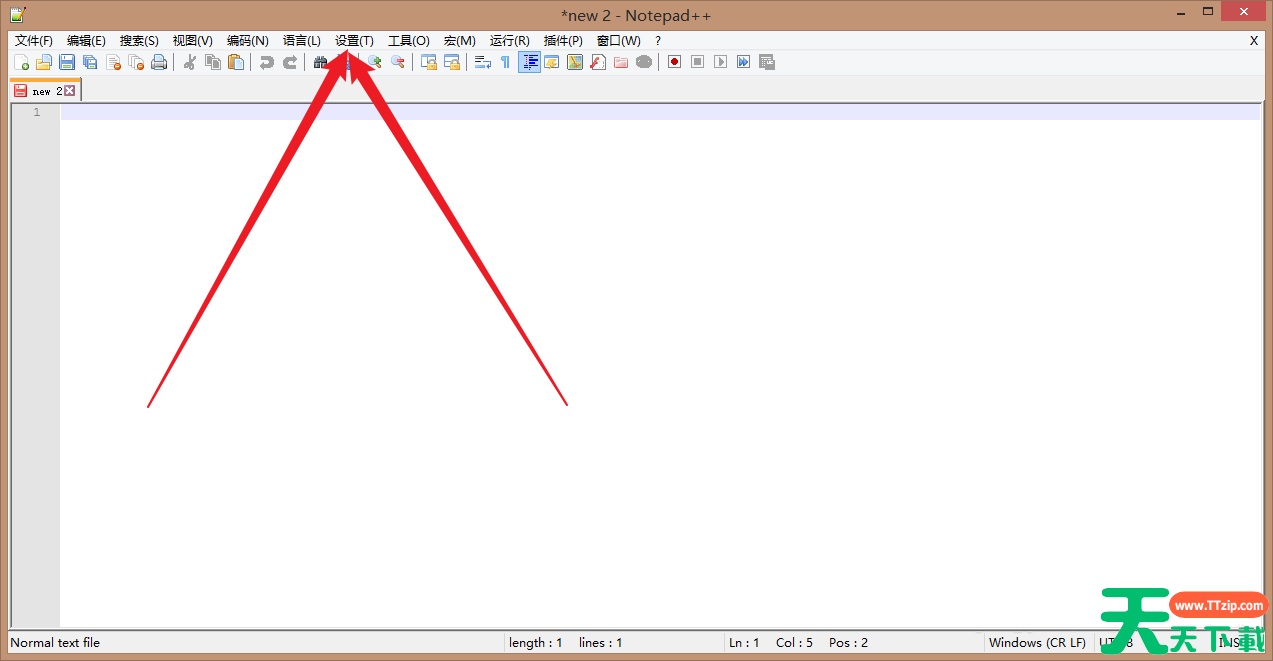Viewport: 1273px width, 661px height.
Task: Toggle zoom in with the magnifier plus icon
Action: click(x=374, y=62)
